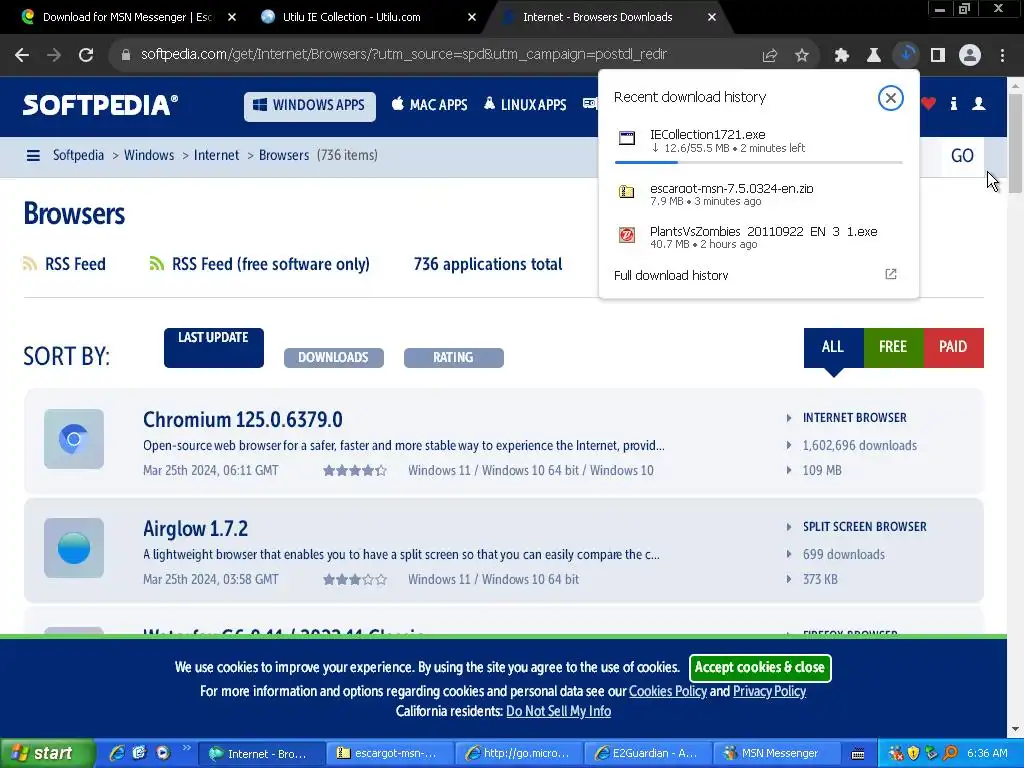Sort by Downloads
The width and height of the screenshot is (1024, 768).
tap(334, 357)
